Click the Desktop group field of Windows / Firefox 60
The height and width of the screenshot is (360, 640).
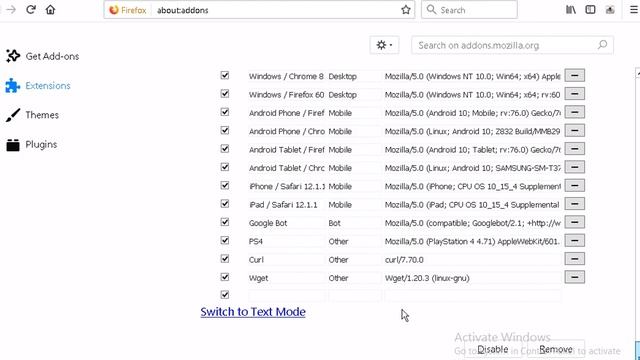pyautogui.click(x=354, y=95)
